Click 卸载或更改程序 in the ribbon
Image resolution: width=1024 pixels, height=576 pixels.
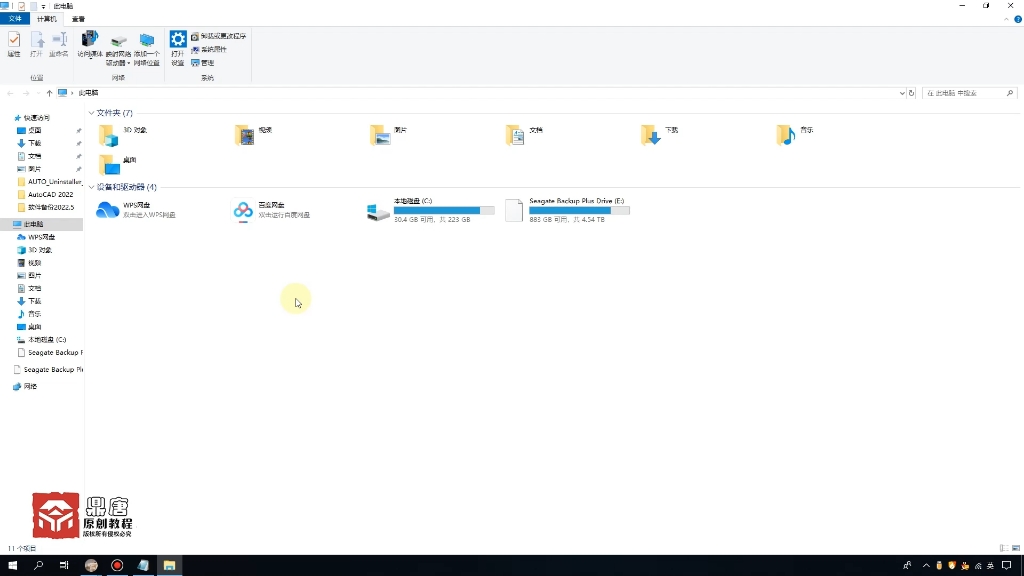(222, 36)
